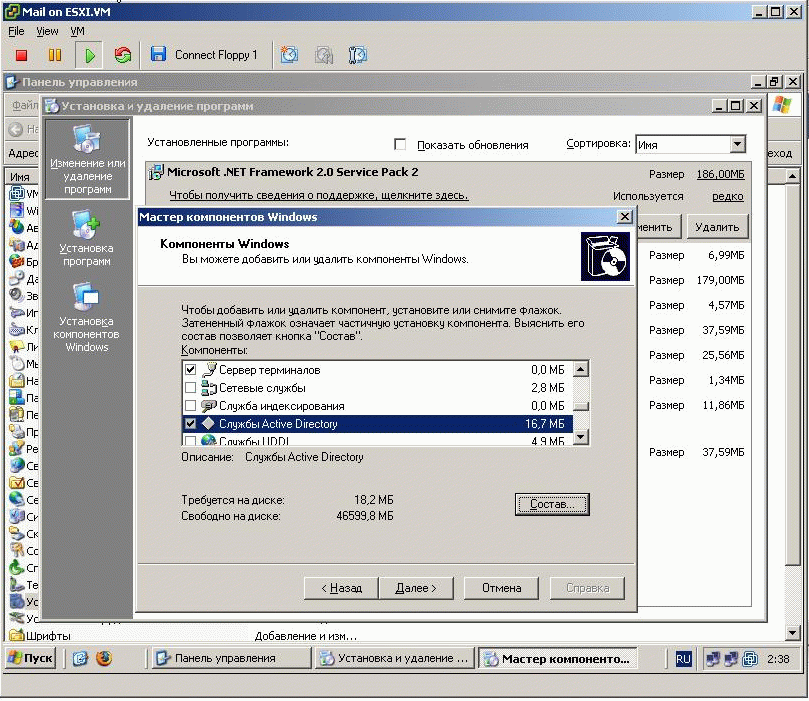
Task: Open the View menu of VM console
Action: (47, 31)
